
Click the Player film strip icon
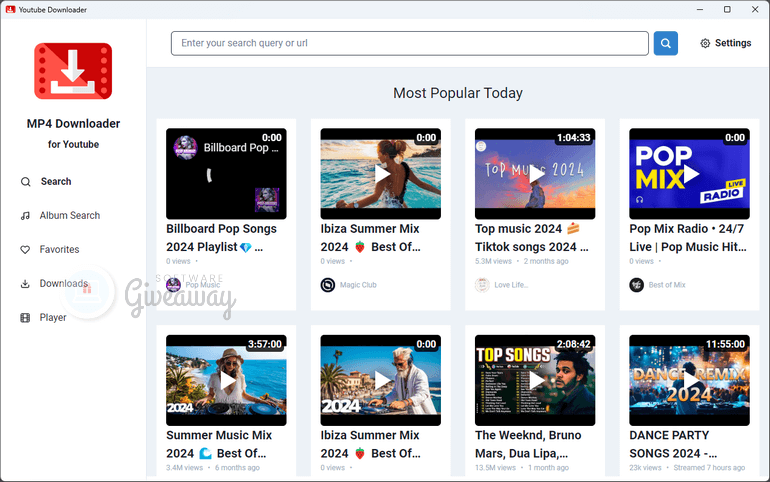point(25,318)
